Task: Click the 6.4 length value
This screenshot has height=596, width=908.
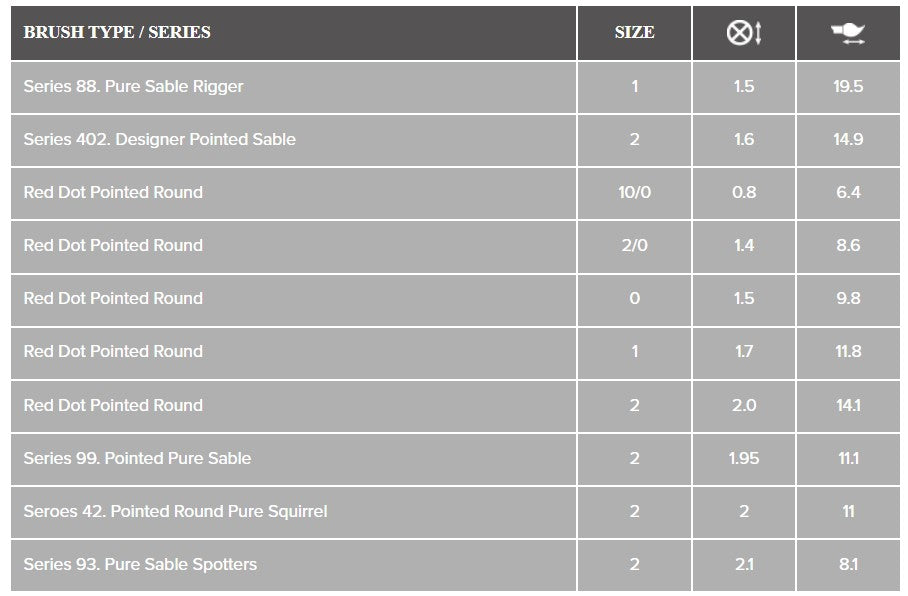Action: pos(848,192)
